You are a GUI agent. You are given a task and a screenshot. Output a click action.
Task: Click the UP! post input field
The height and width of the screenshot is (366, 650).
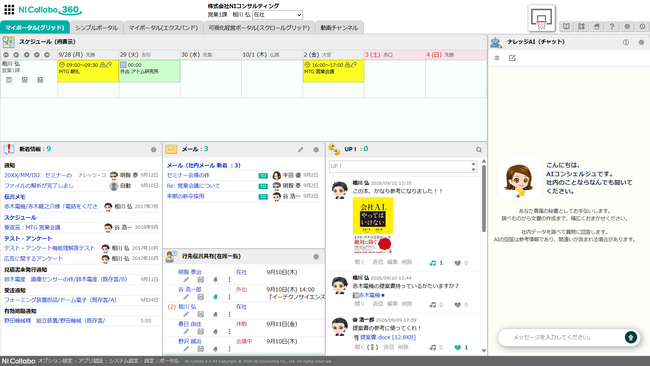399,166
